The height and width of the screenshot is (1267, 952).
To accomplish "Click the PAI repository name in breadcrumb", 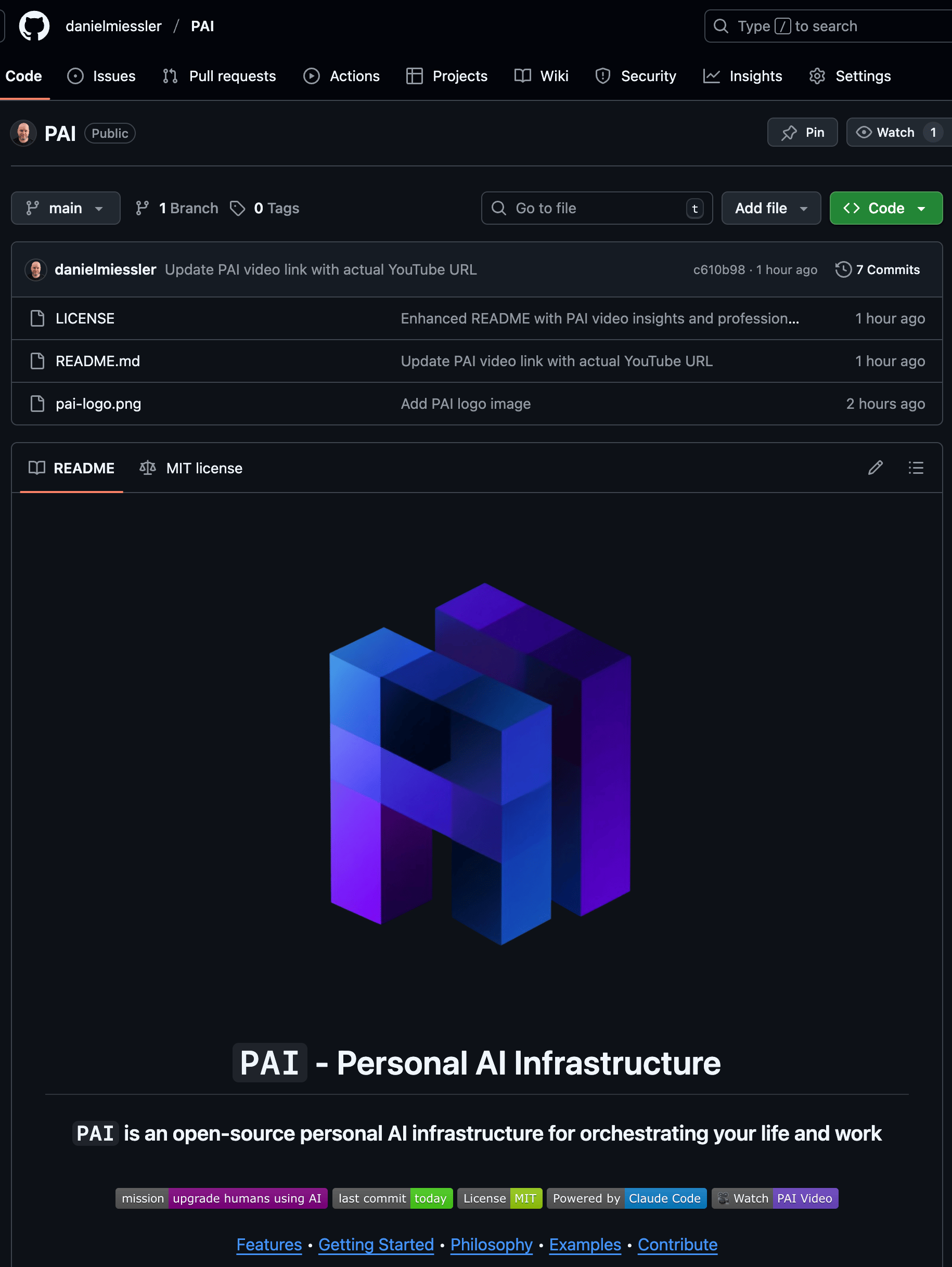I will (202, 27).
